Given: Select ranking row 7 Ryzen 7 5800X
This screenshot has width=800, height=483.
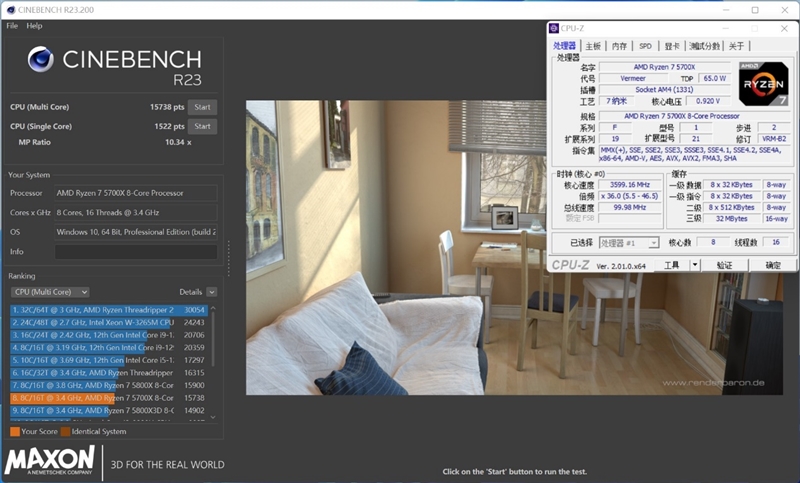Looking at the screenshot, I should coord(109,385).
